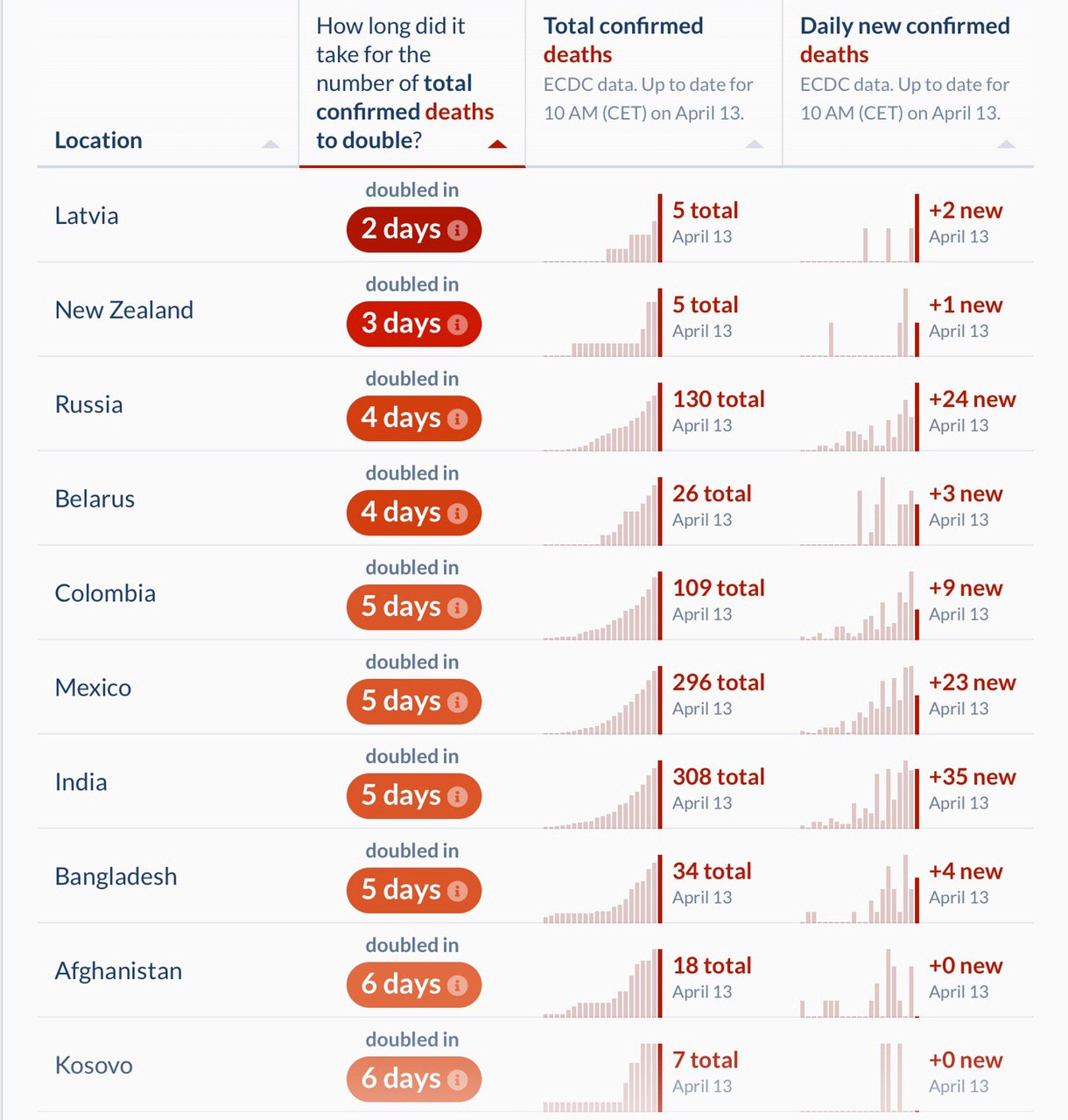The image size is (1068, 1120).
Task: Click Mexico's daily new deaths bar chart
Action: click(860, 700)
